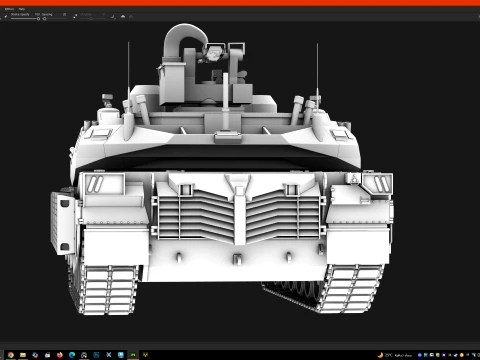The width and height of the screenshot is (480, 360).
Task: Click the greyed-out Distance slider
Action: pyautogui.click(x=92, y=18)
